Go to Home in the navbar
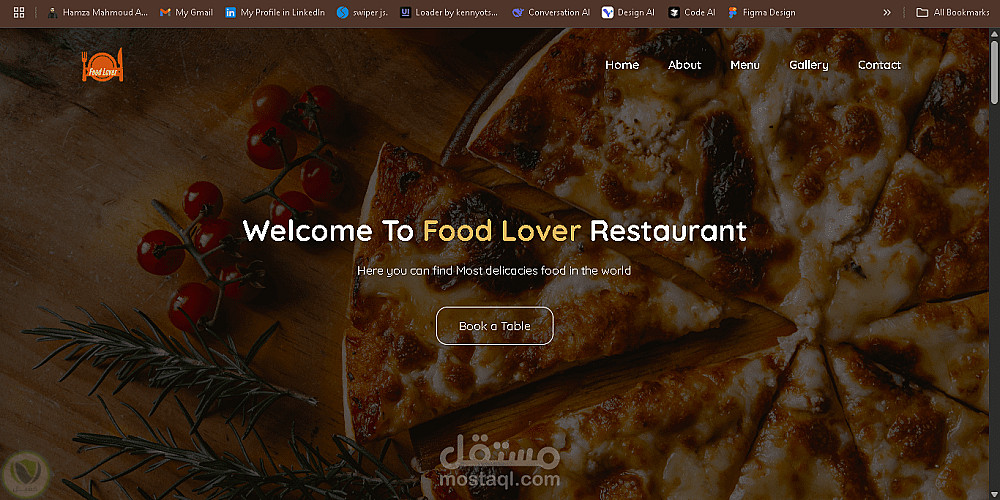 pos(622,64)
